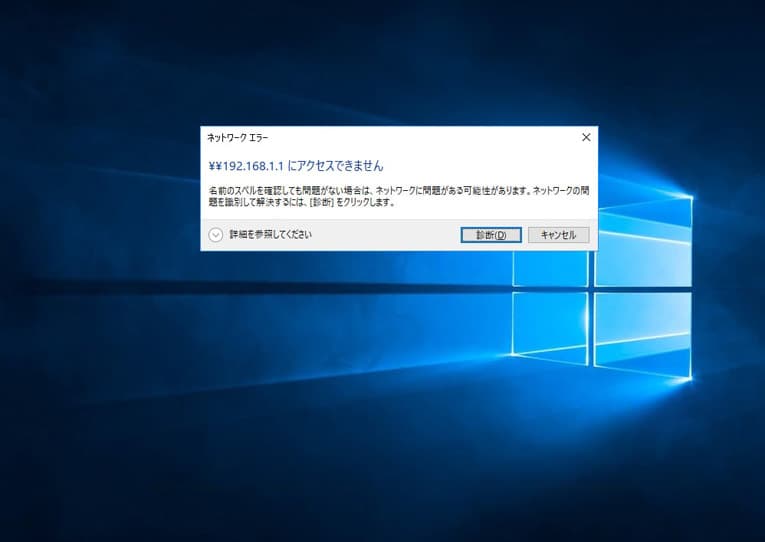765x542 pixels.
Task: Click second line of the error description
Action: pyautogui.click(x=300, y=201)
